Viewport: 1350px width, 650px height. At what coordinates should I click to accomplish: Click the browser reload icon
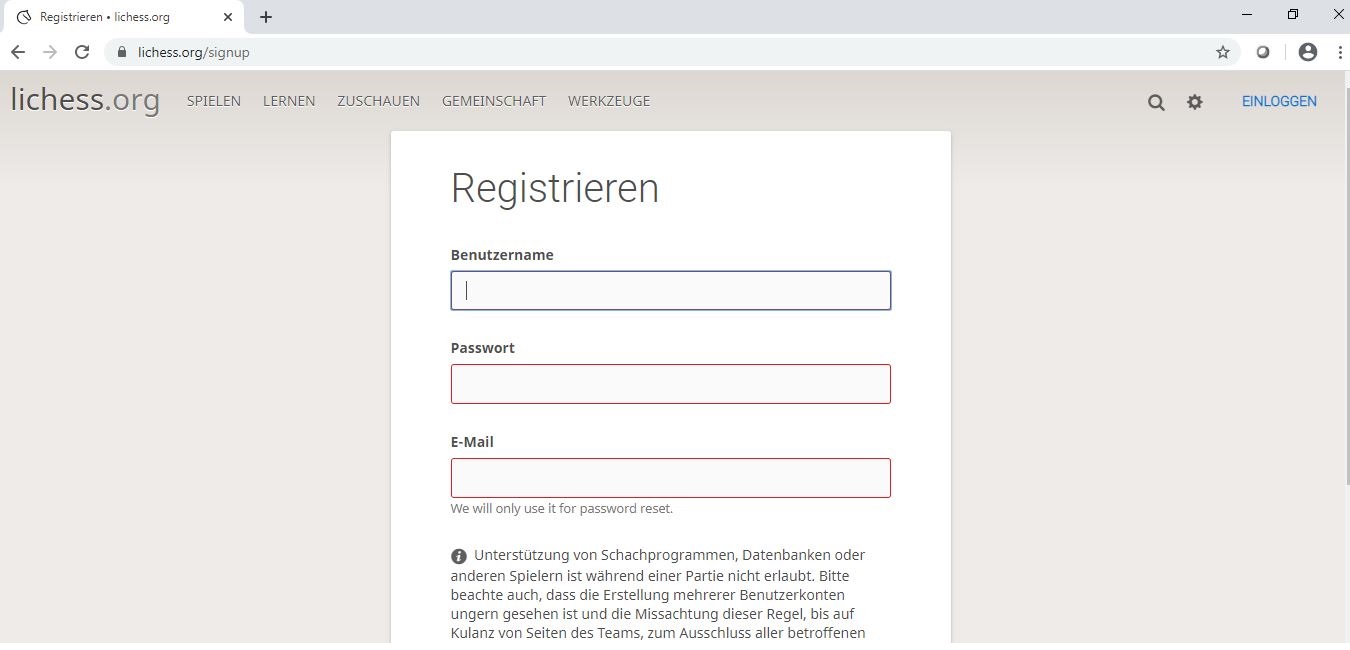click(x=82, y=52)
